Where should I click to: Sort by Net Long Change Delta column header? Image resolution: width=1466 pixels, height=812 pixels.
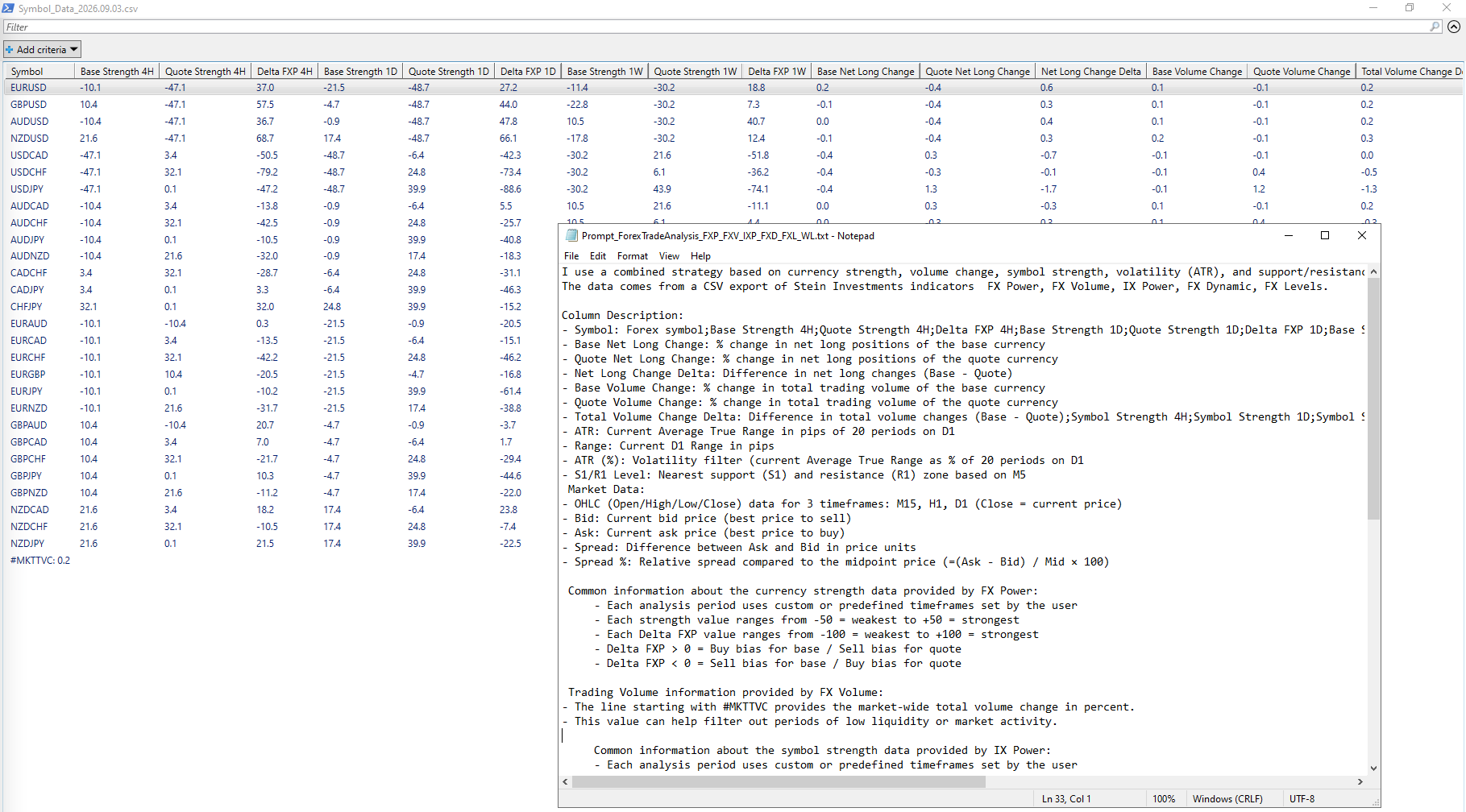1091,71
